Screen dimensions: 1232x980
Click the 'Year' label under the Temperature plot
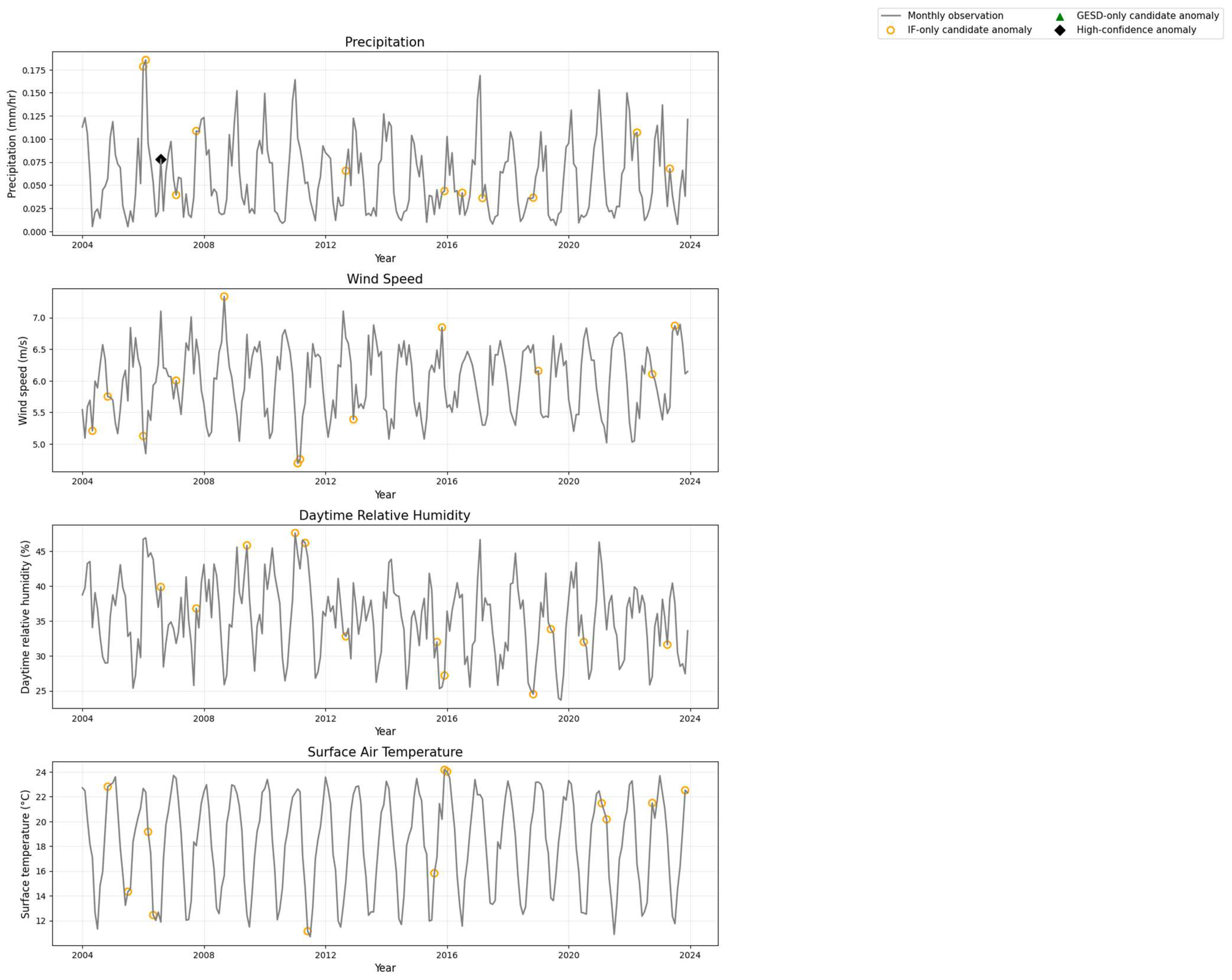385,968
